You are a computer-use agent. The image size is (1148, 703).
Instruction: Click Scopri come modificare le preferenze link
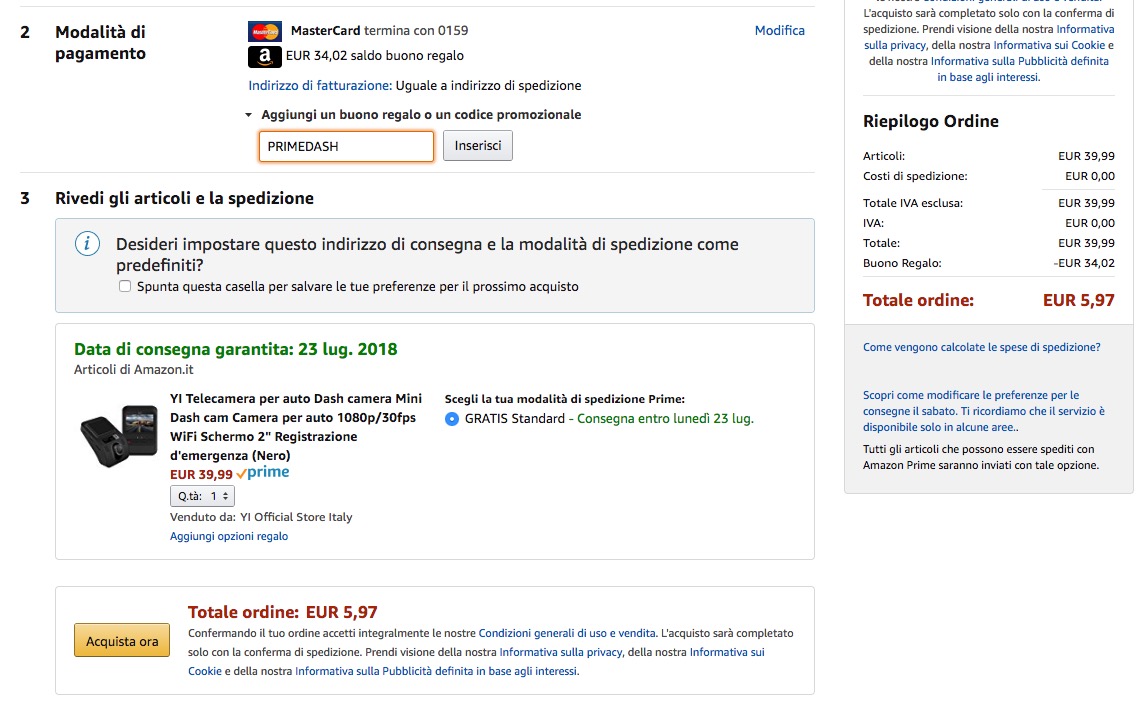pos(970,395)
